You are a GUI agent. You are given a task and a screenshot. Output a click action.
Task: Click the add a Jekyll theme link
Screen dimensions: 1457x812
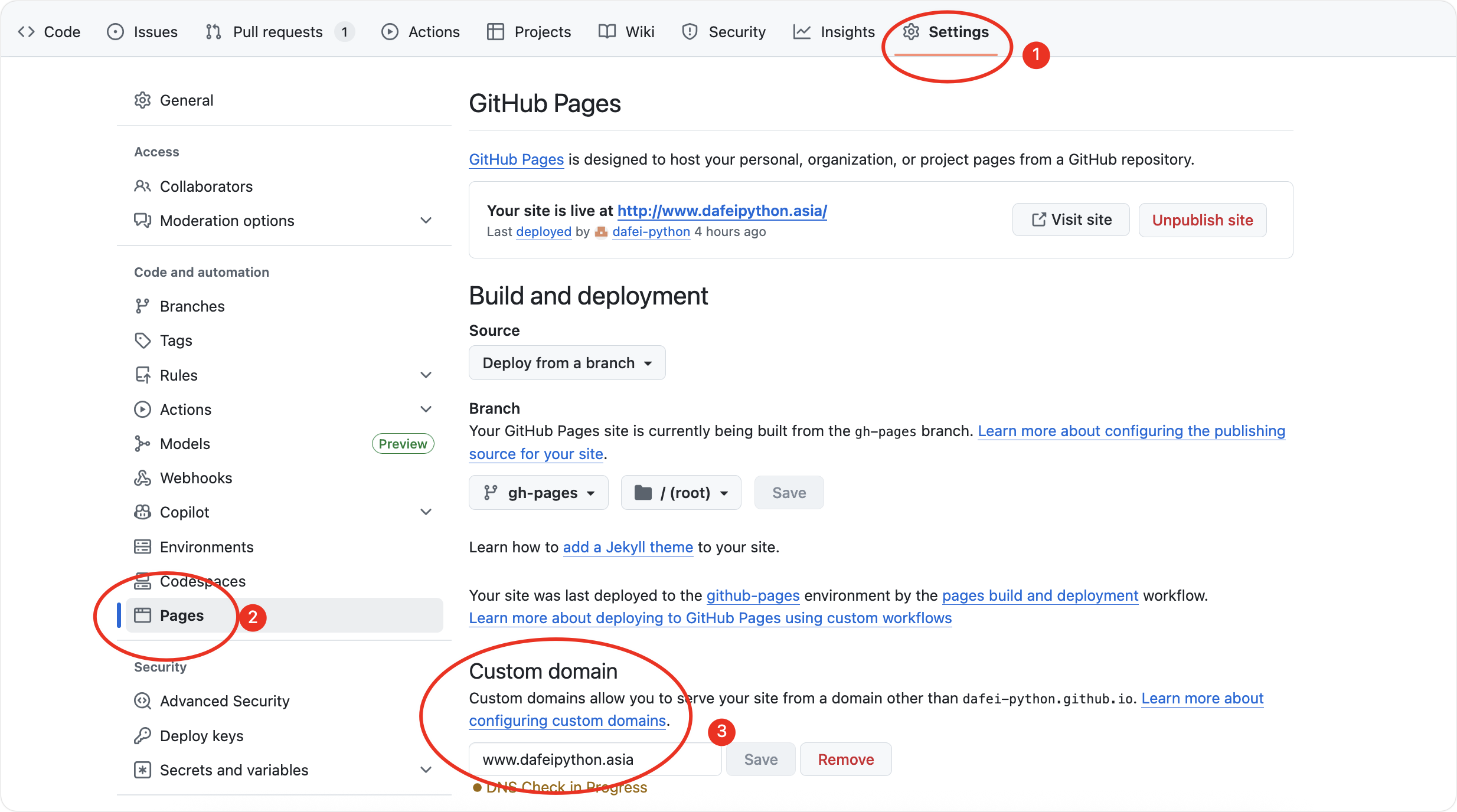(628, 547)
